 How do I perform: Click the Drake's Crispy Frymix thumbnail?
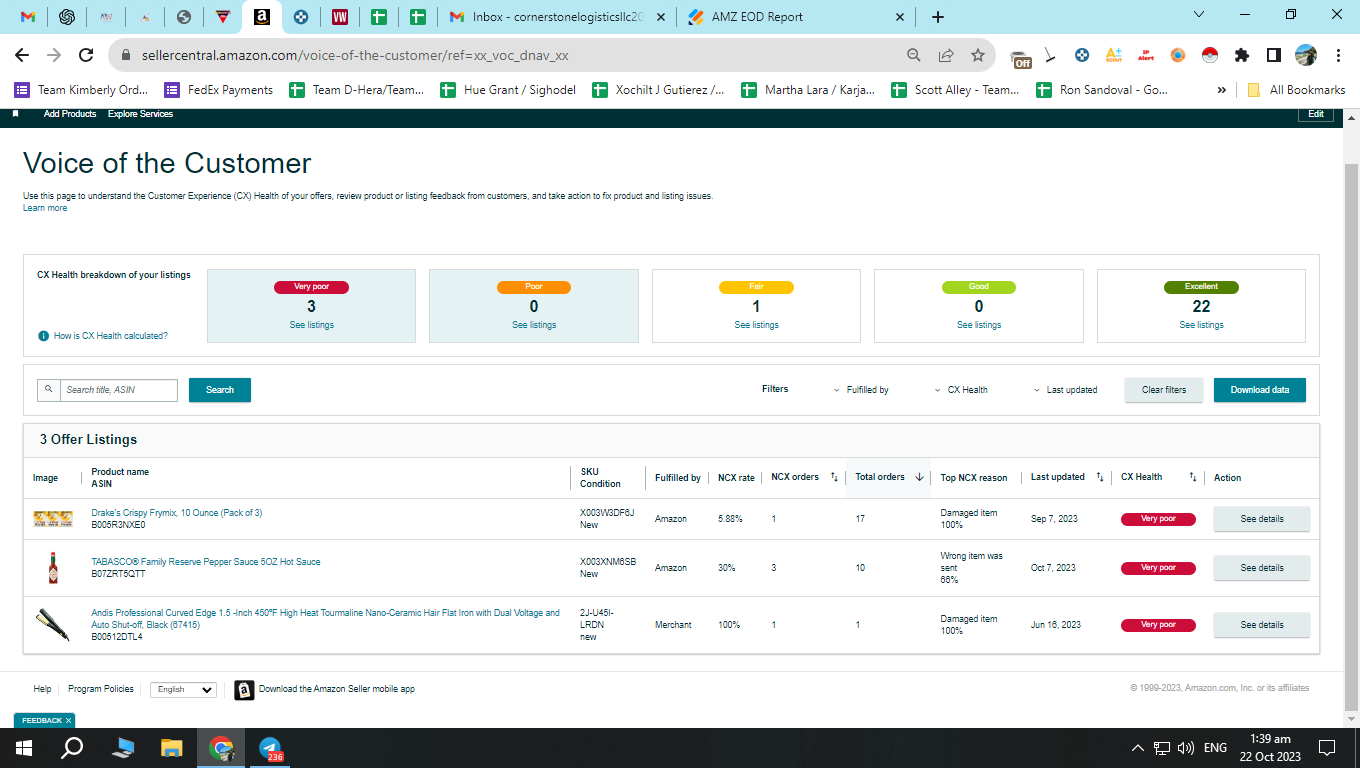coord(53,518)
